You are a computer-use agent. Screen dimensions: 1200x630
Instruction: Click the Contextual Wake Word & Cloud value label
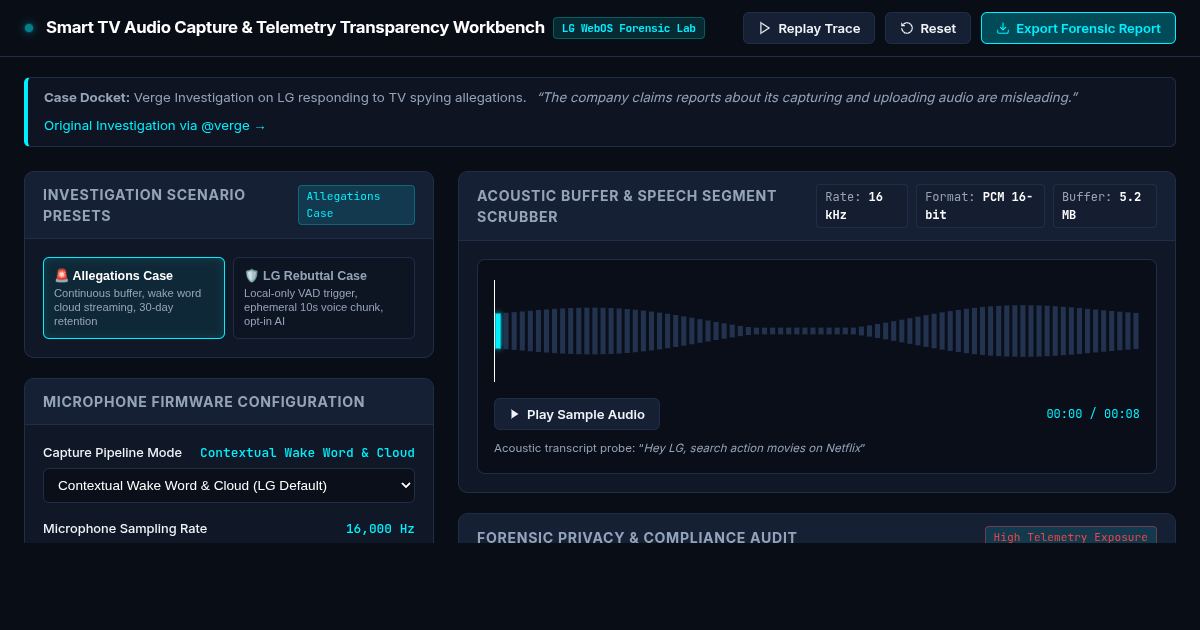click(x=307, y=453)
